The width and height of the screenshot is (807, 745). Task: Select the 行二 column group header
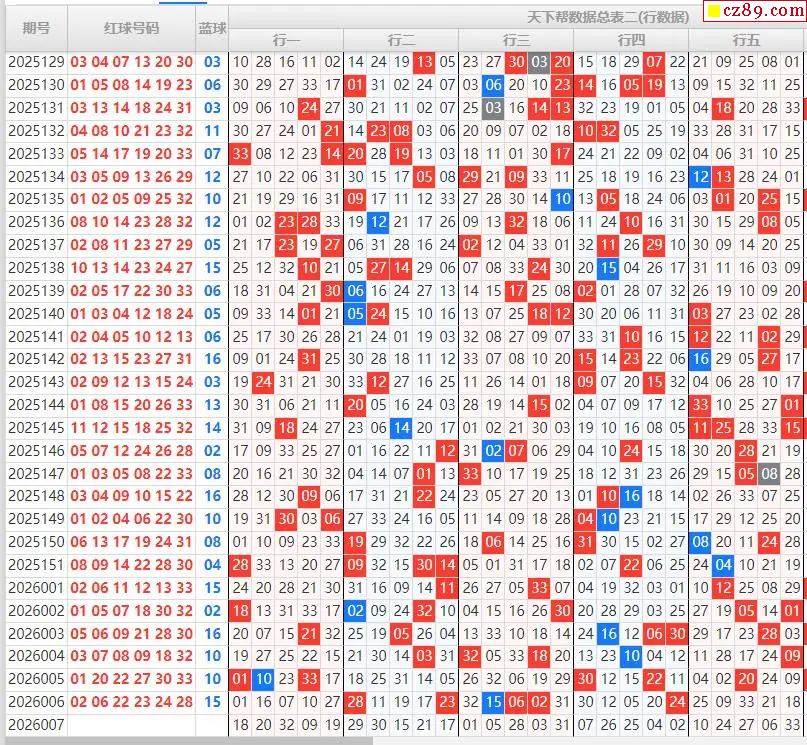(401, 40)
